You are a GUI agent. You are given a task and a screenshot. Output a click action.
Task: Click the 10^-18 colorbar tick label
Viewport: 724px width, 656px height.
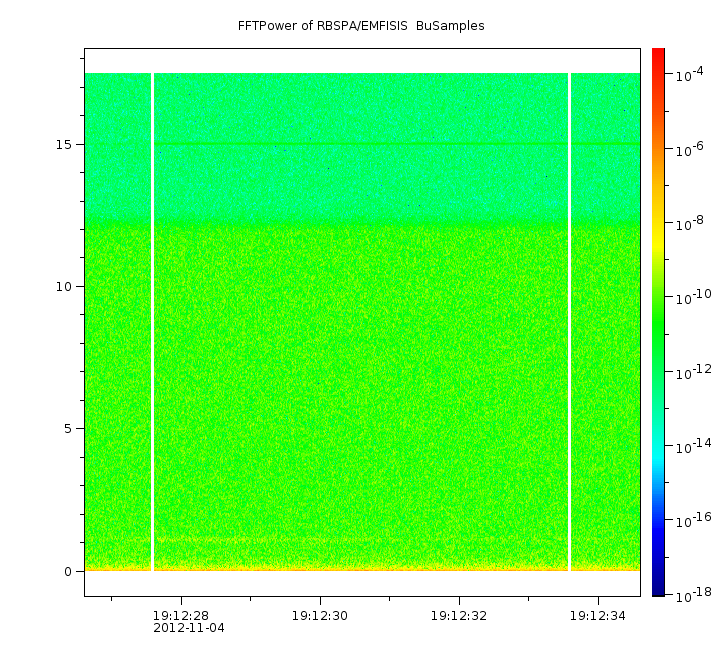pos(691,596)
